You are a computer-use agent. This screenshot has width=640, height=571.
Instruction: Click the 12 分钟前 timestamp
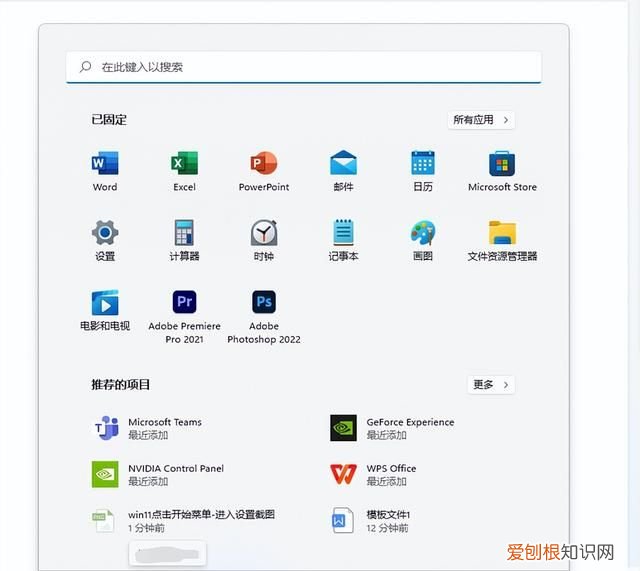[387, 528]
